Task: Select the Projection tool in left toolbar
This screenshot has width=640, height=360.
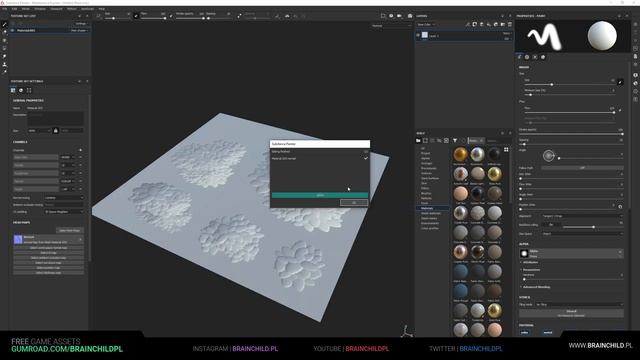Action: click(4, 40)
